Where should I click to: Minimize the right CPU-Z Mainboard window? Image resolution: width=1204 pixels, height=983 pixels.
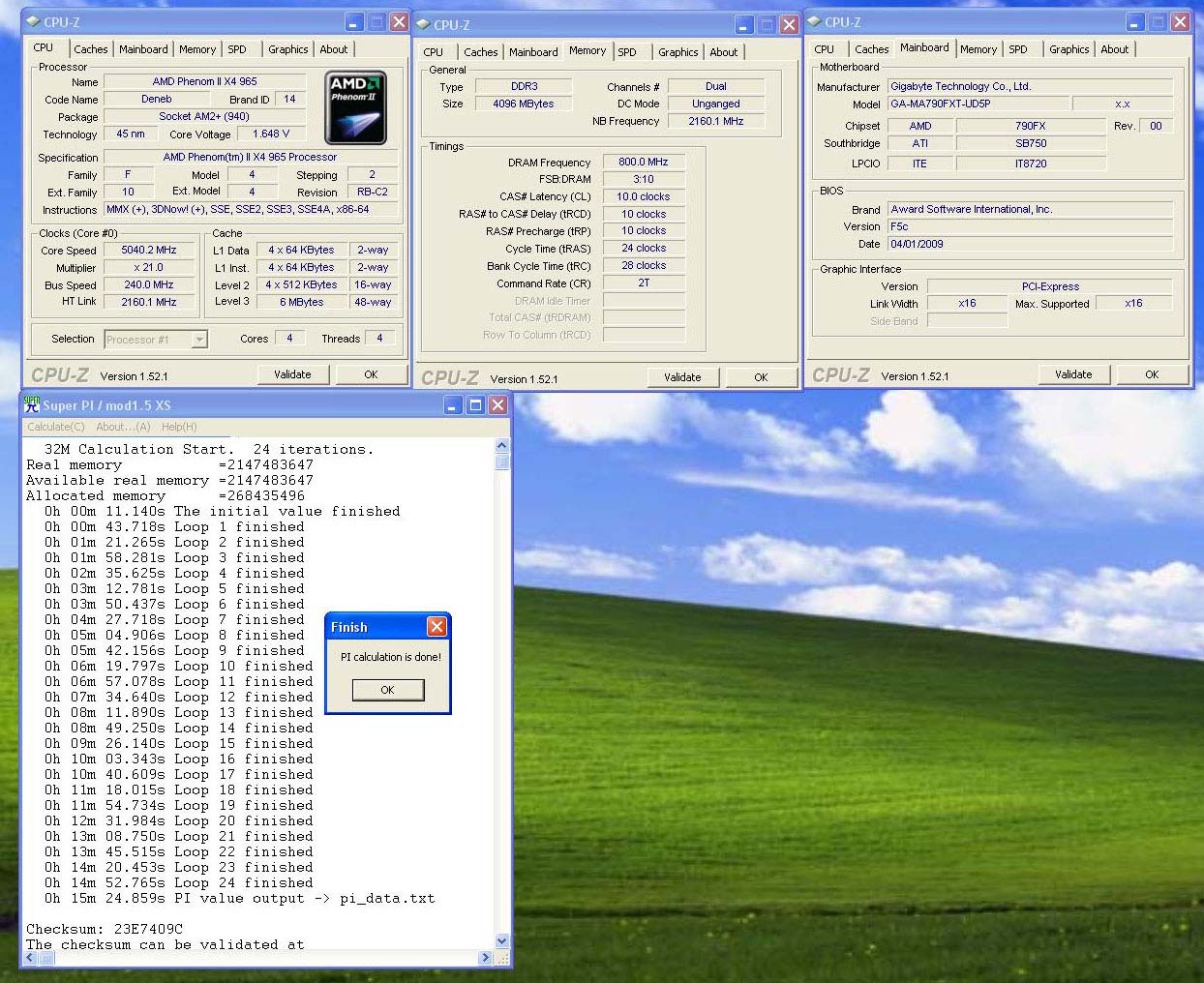(1135, 21)
